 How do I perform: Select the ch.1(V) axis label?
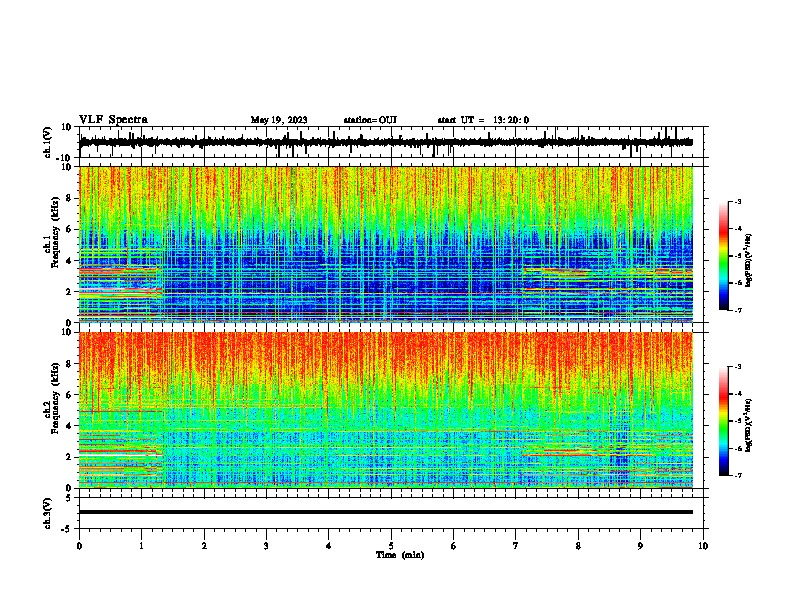[48, 142]
